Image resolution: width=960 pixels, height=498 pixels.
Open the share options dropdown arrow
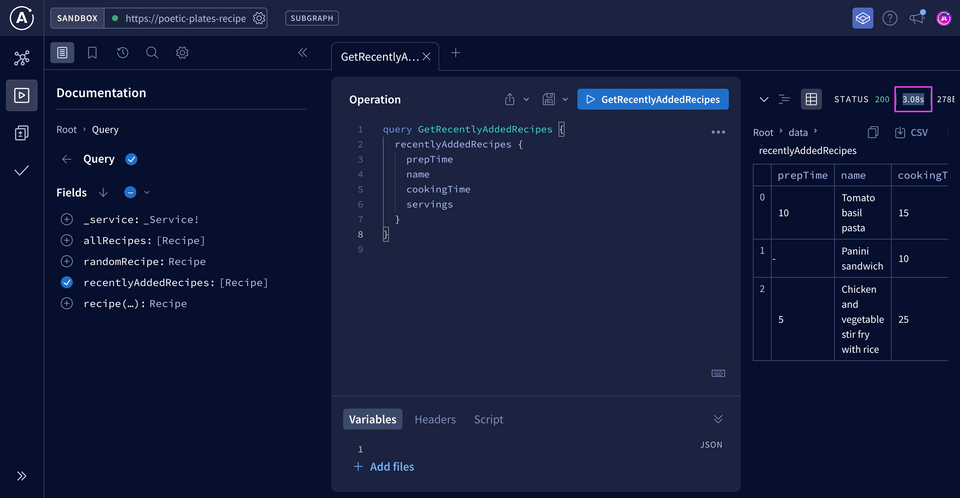(526, 99)
